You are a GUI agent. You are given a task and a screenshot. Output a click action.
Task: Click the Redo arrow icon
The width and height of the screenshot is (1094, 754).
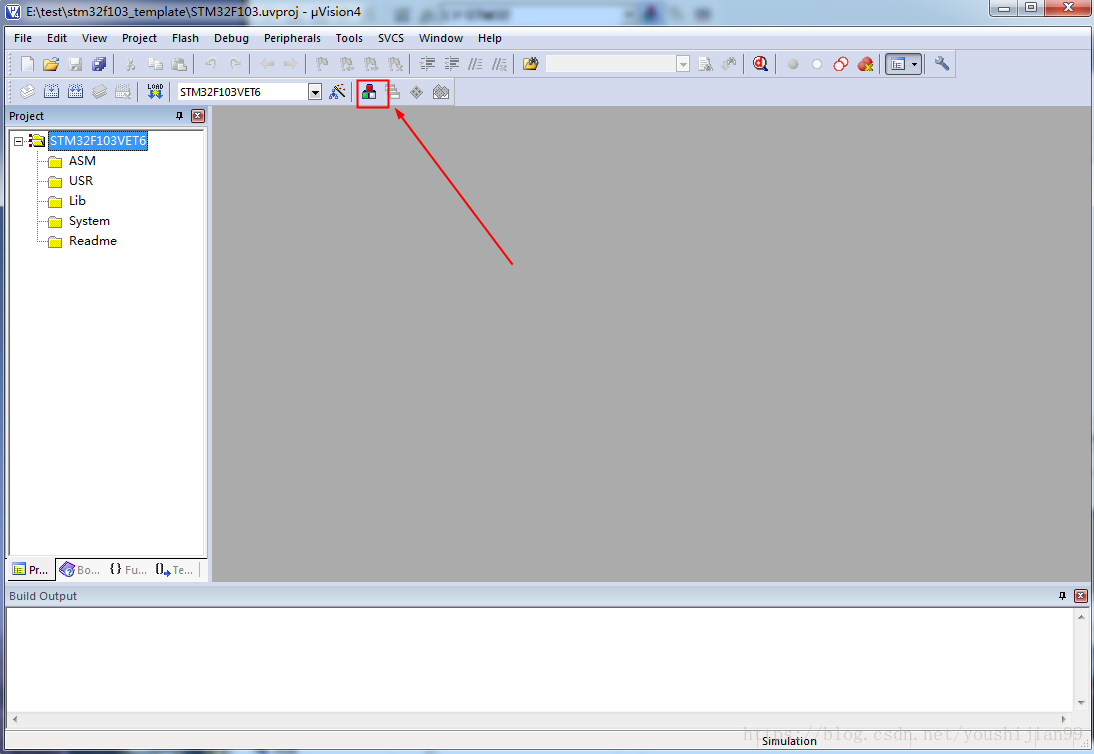(x=235, y=64)
